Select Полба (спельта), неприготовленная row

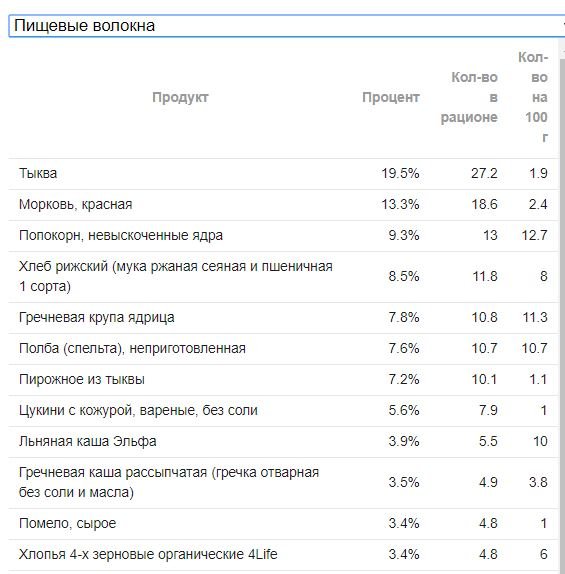[x=283, y=349]
